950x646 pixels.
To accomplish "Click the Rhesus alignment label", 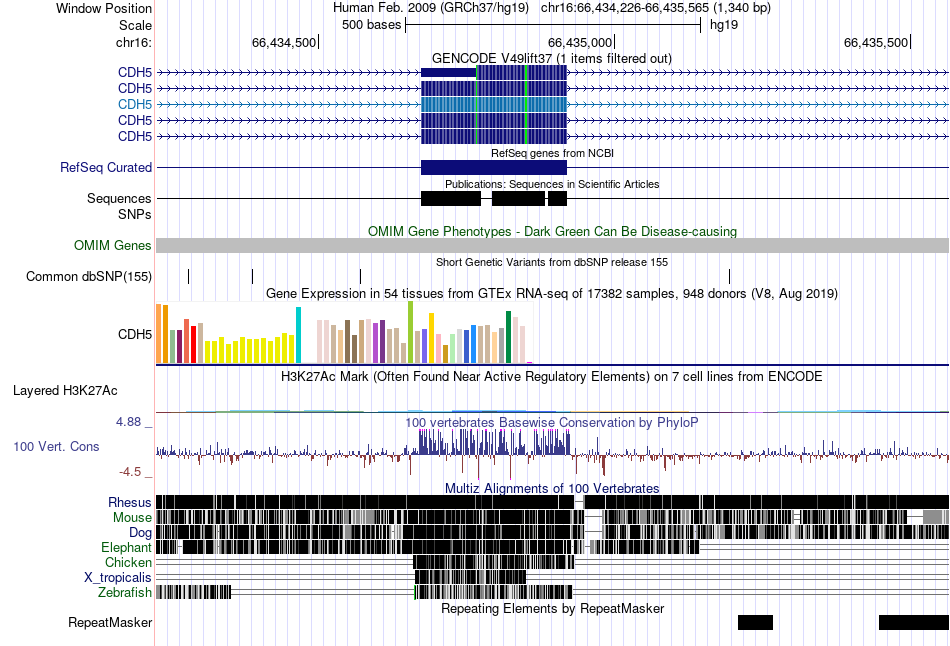I will point(130,502).
